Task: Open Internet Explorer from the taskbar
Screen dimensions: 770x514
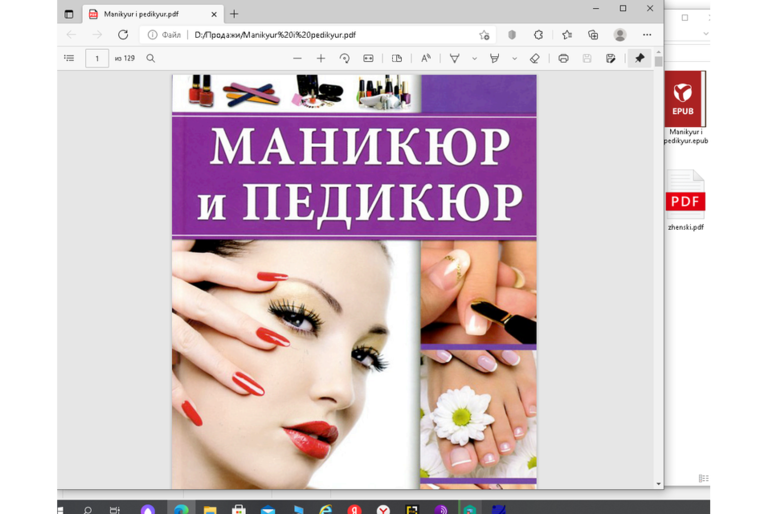Action: tap(326, 510)
